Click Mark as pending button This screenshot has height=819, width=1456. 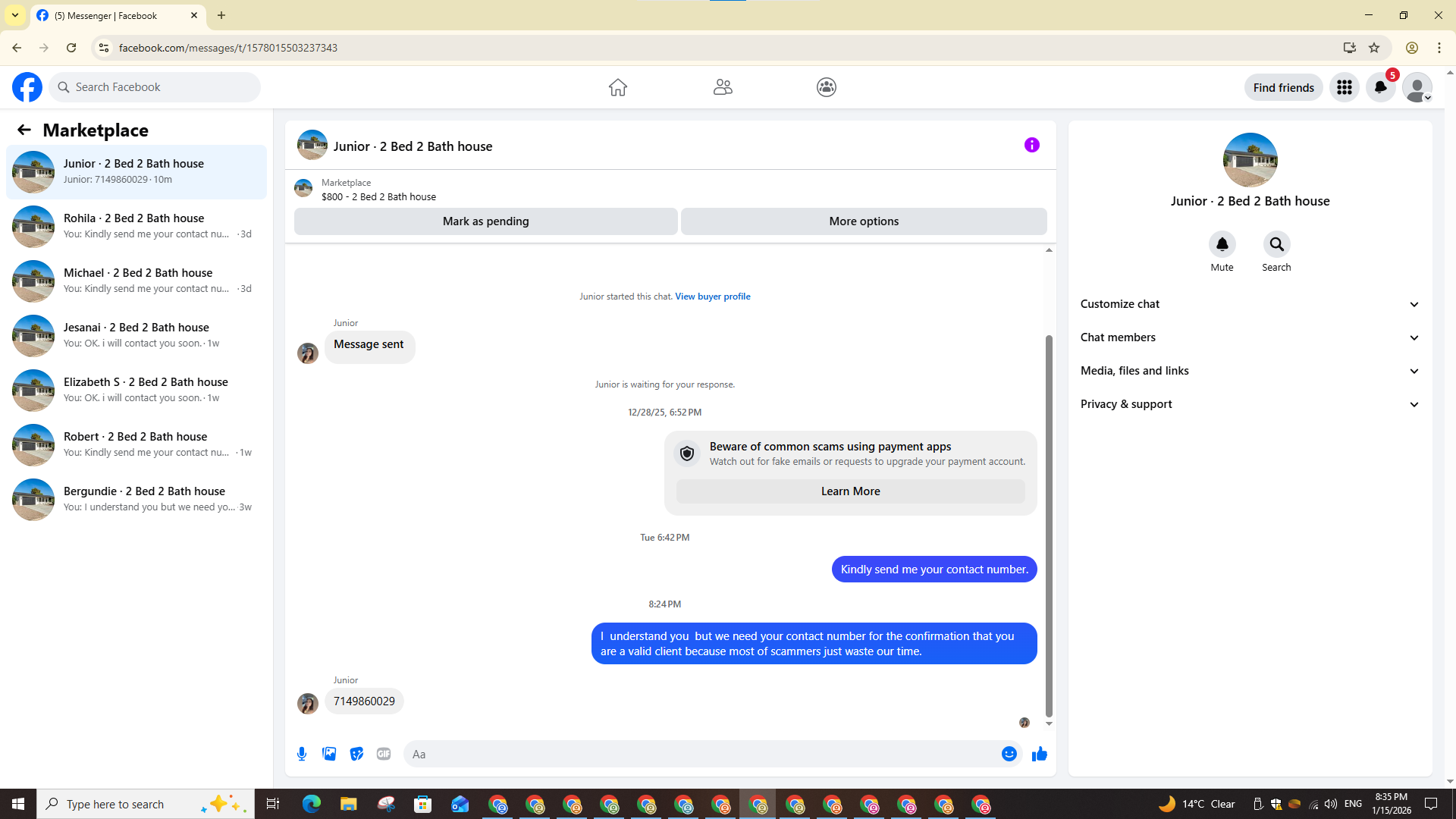pyautogui.click(x=485, y=221)
